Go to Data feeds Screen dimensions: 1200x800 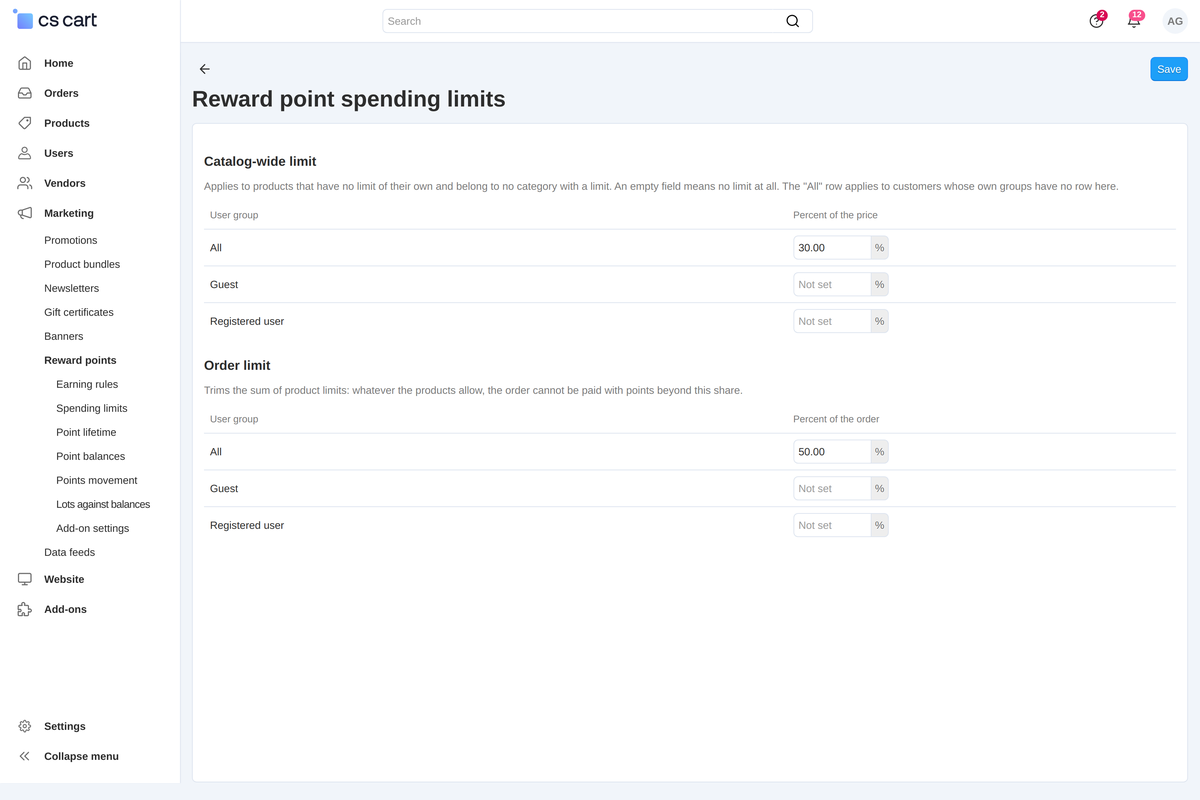pos(70,552)
